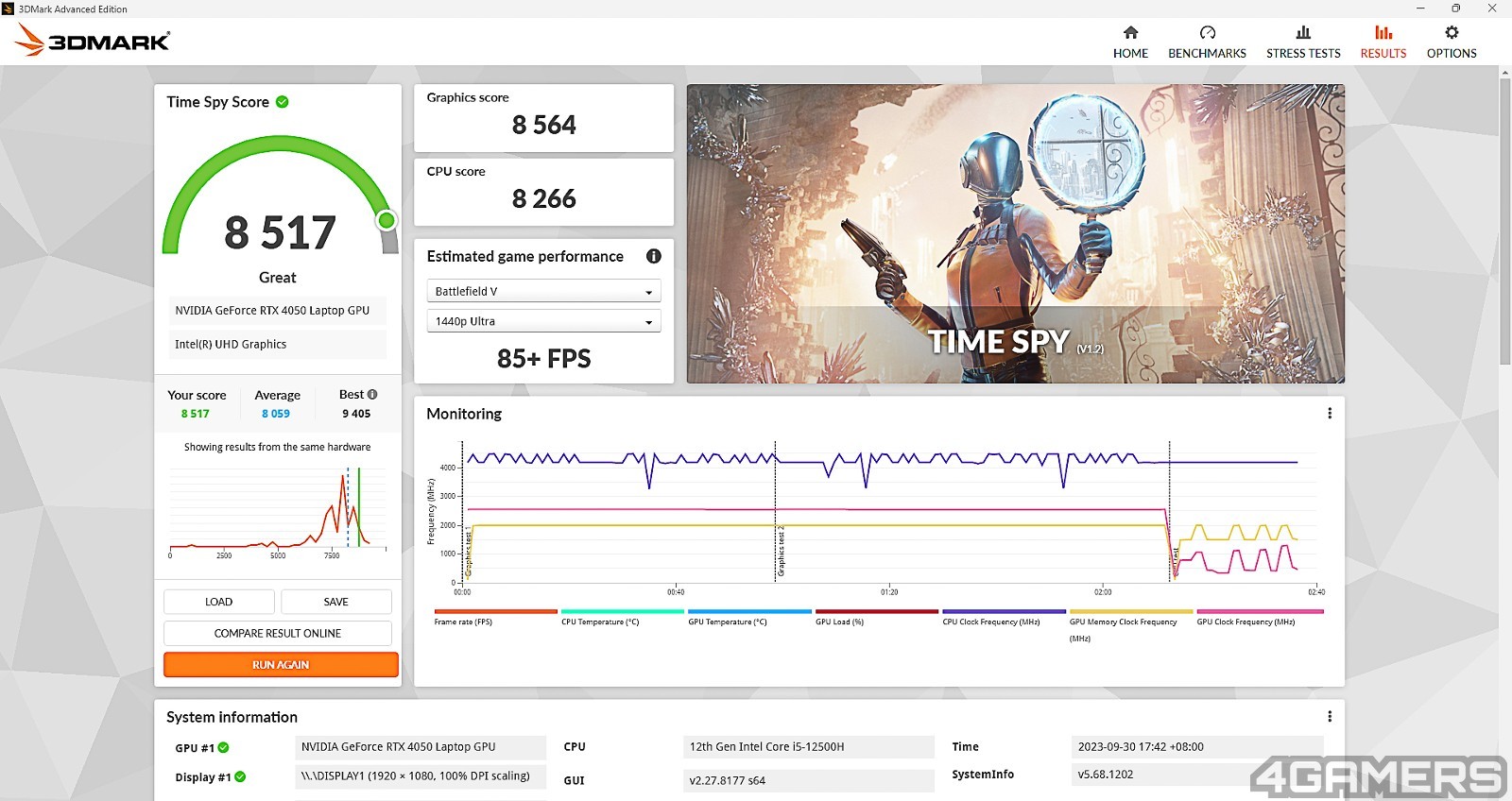Screen dimensions: 1512x801
Task: Click the SAVE button
Action: pos(336,602)
